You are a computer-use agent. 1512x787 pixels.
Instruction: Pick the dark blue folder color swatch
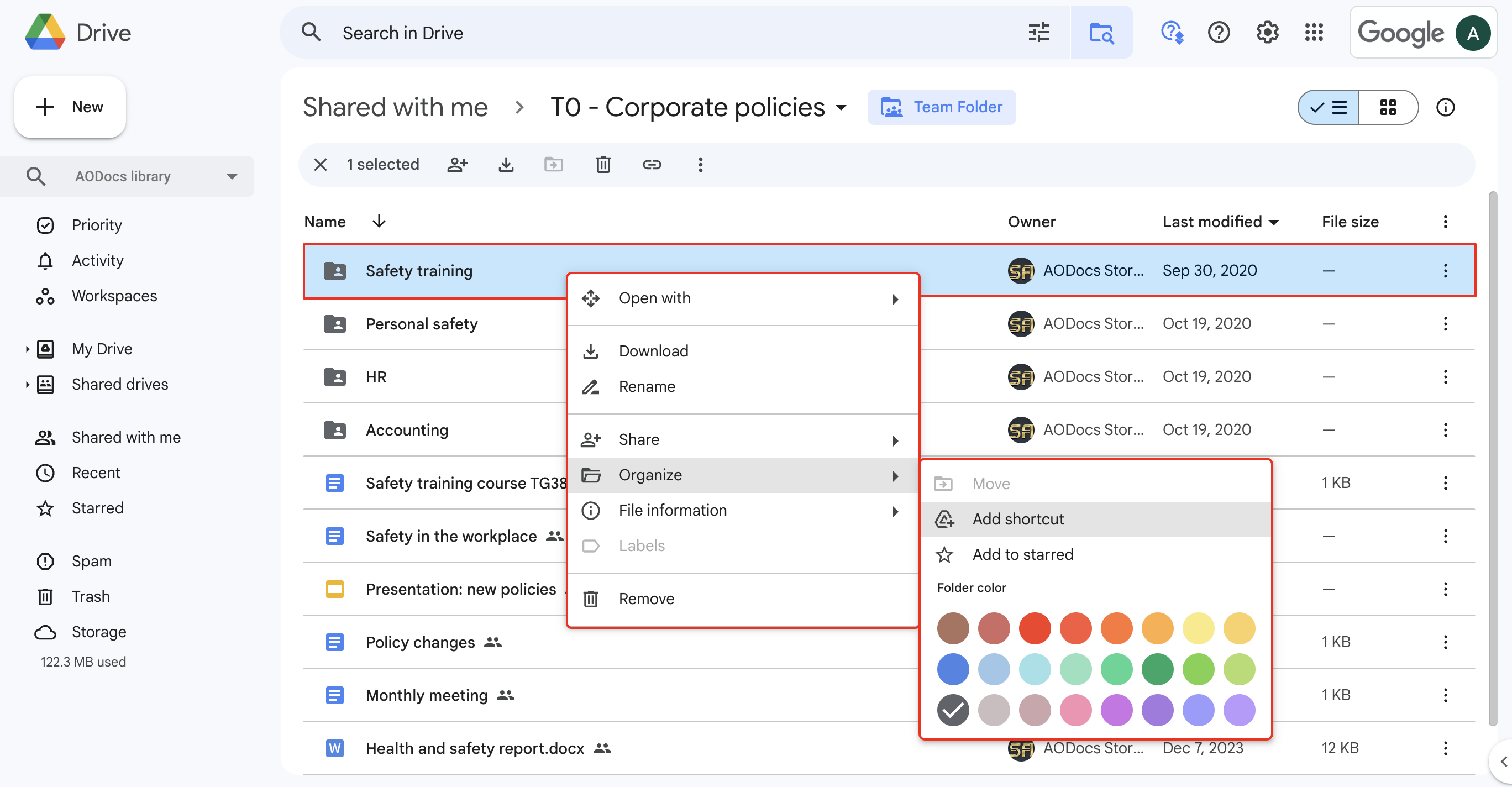(953, 669)
